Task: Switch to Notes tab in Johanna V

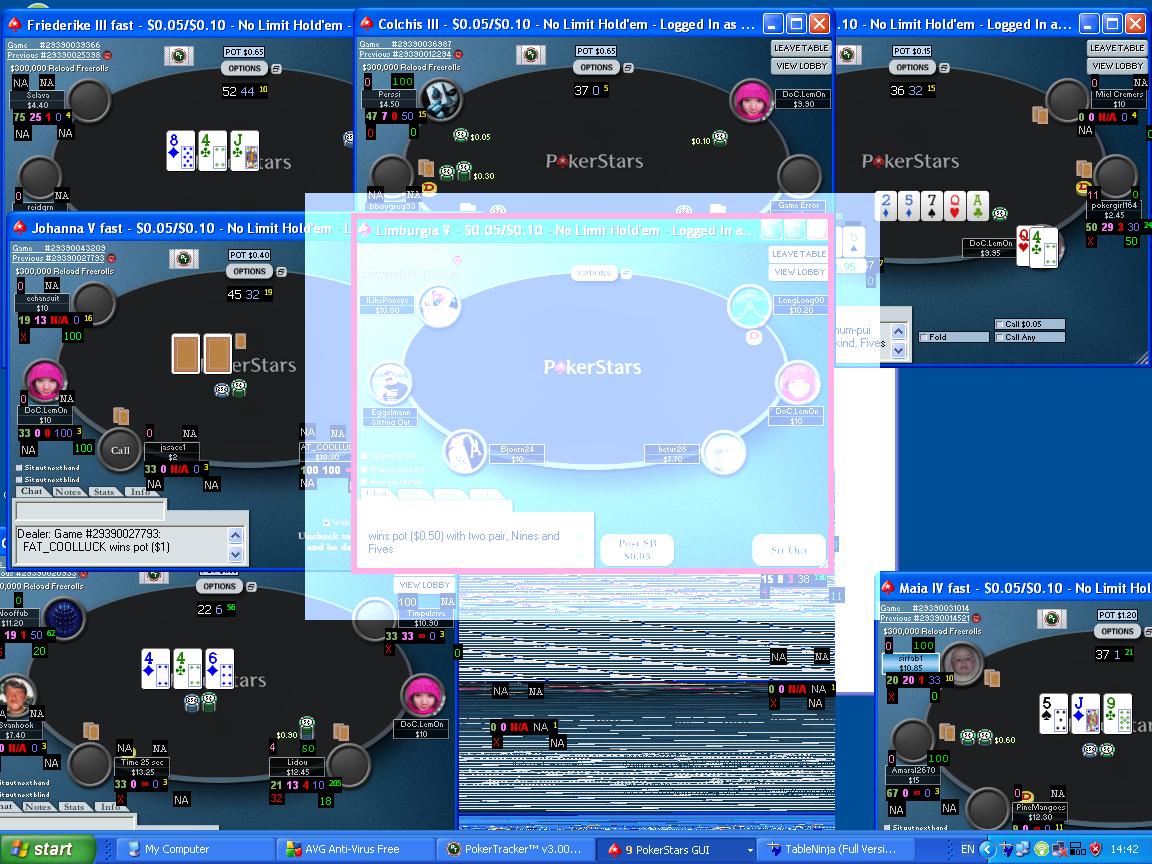Action: (68, 492)
